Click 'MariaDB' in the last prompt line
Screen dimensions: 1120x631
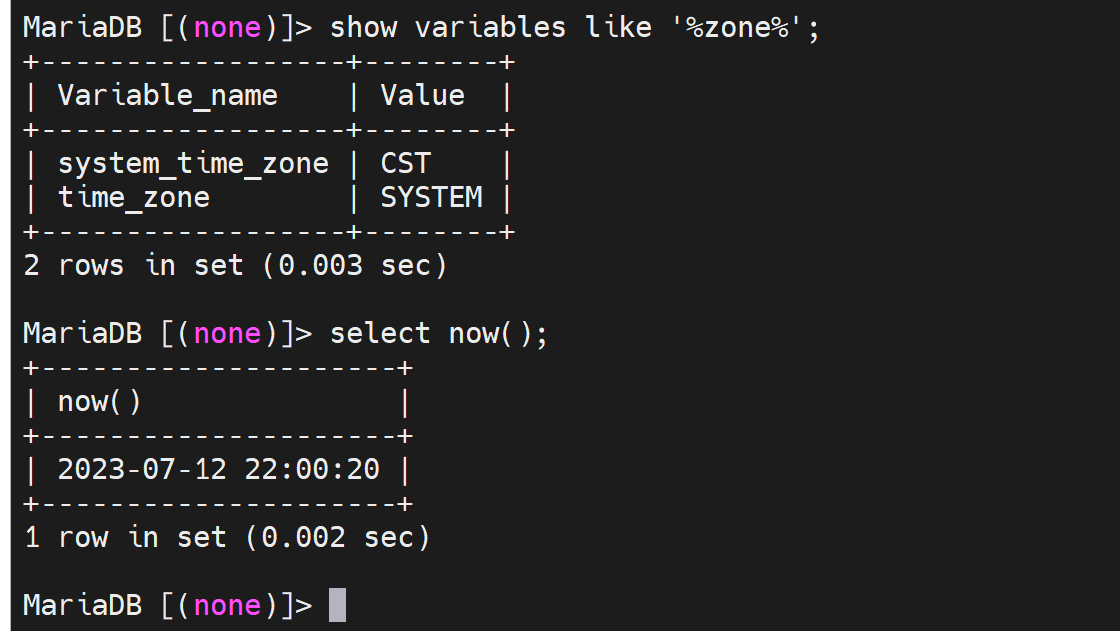click(x=83, y=605)
